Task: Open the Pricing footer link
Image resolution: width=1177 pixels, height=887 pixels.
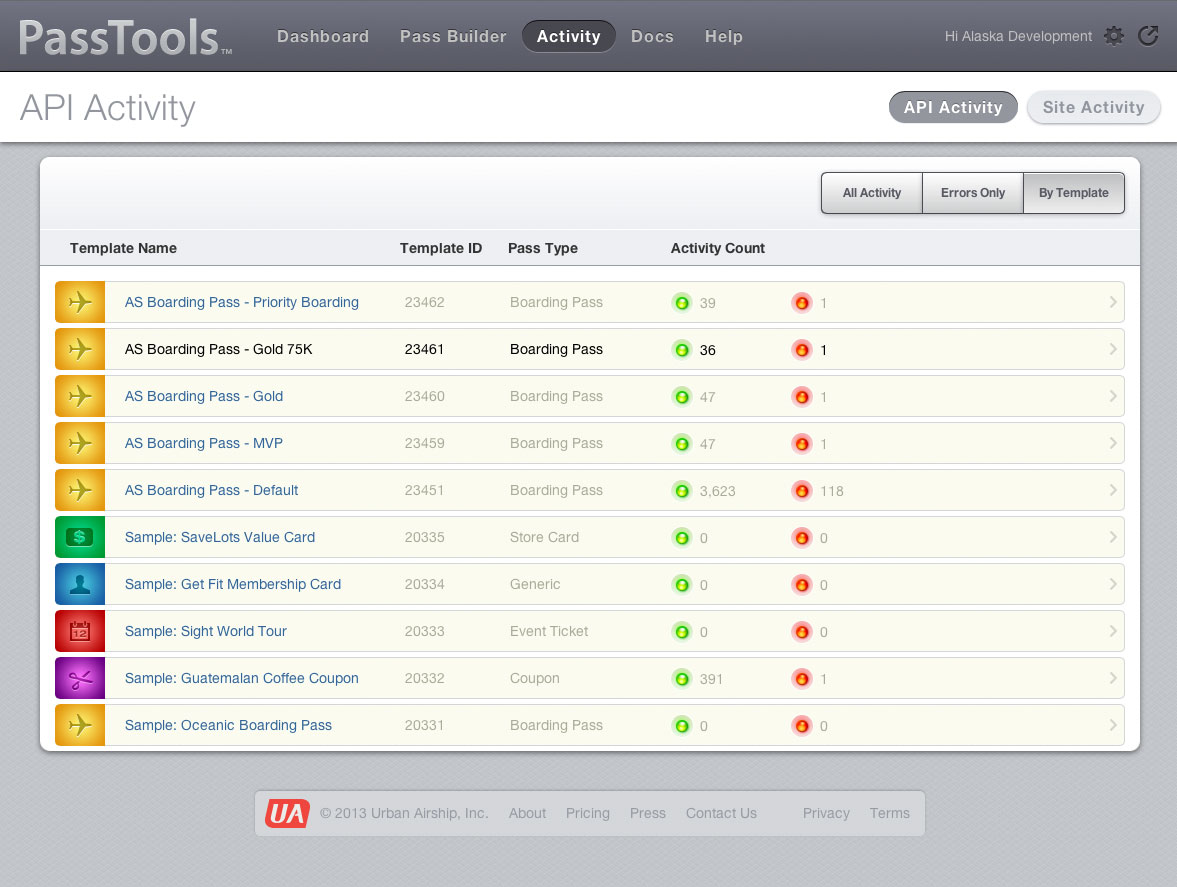Action: 588,813
